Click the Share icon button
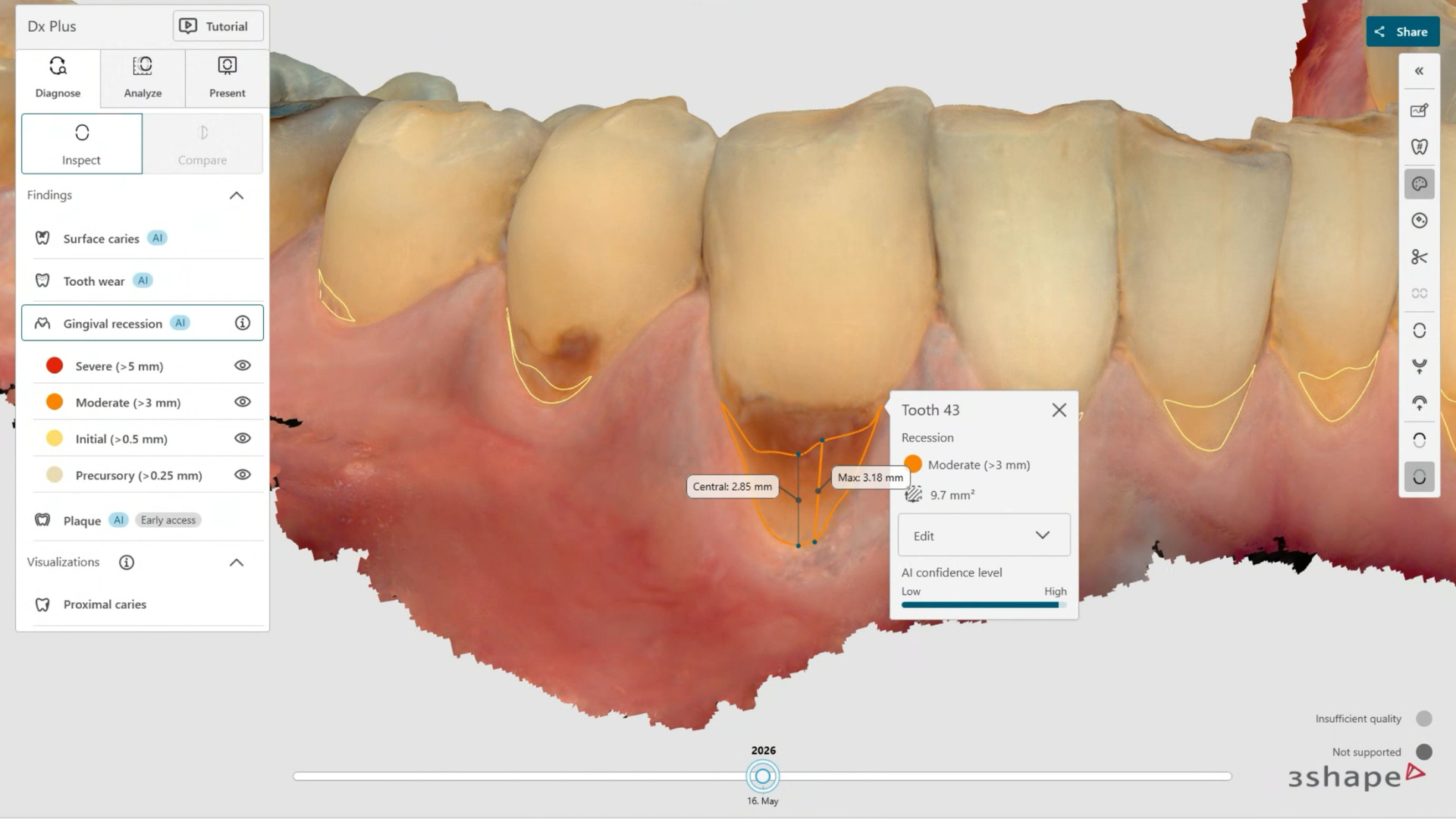This screenshot has width=1456, height=819. pyautogui.click(x=1403, y=32)
